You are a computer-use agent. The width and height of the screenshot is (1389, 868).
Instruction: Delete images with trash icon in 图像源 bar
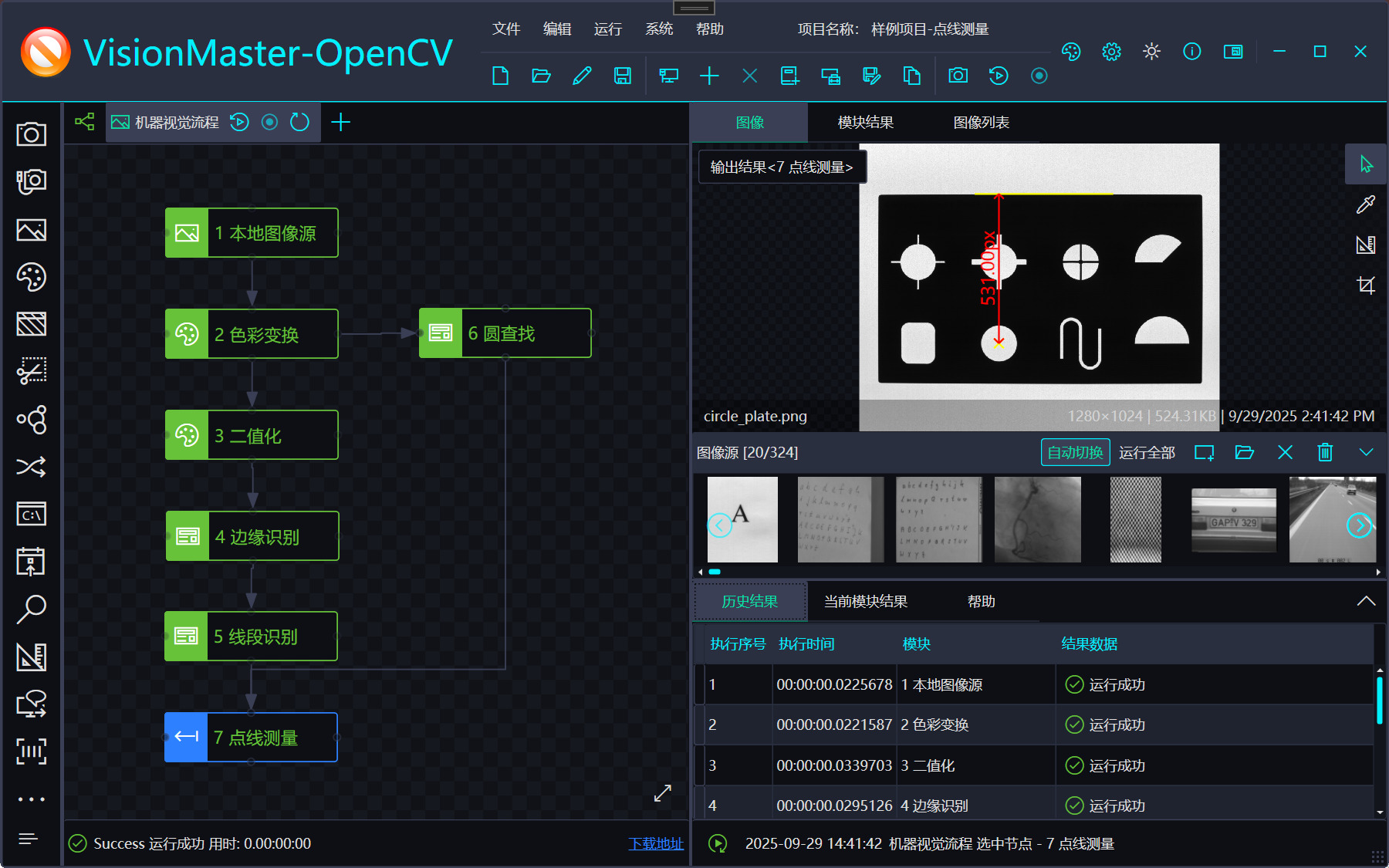point(1325,453)
